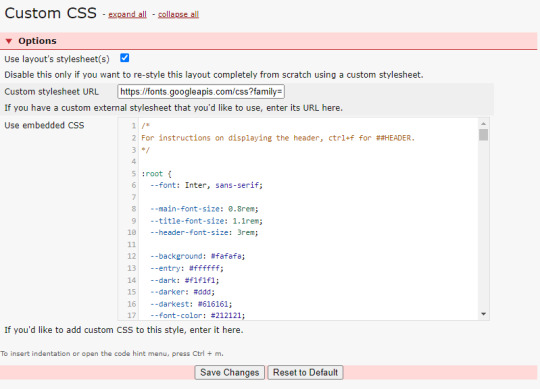Click the Use embedded CSS label
This screenshot has height=389, width=540.
click(x=44, y=125)
